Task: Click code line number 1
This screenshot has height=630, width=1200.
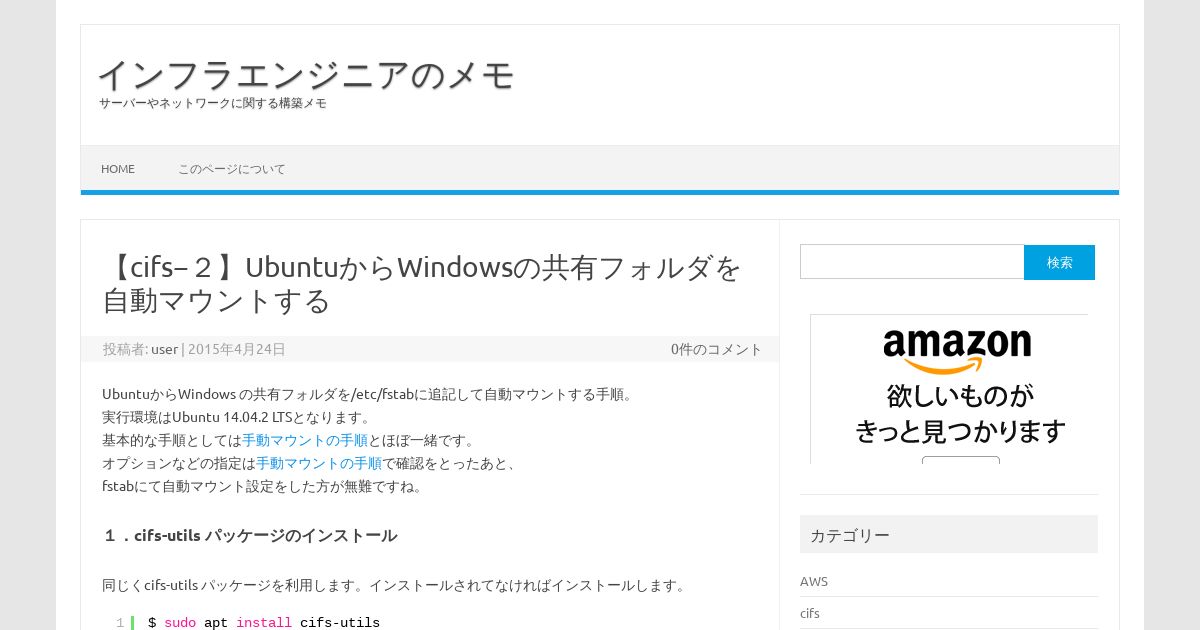Action: click(120, 623)
